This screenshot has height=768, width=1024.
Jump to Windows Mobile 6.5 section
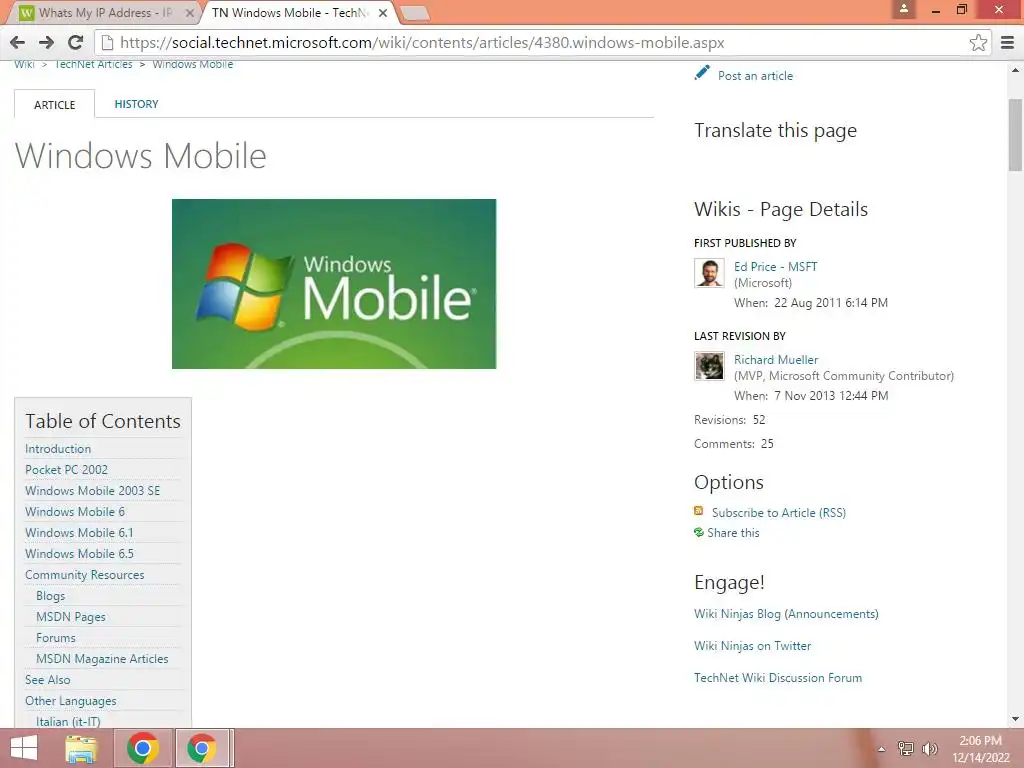coord(79,553)
